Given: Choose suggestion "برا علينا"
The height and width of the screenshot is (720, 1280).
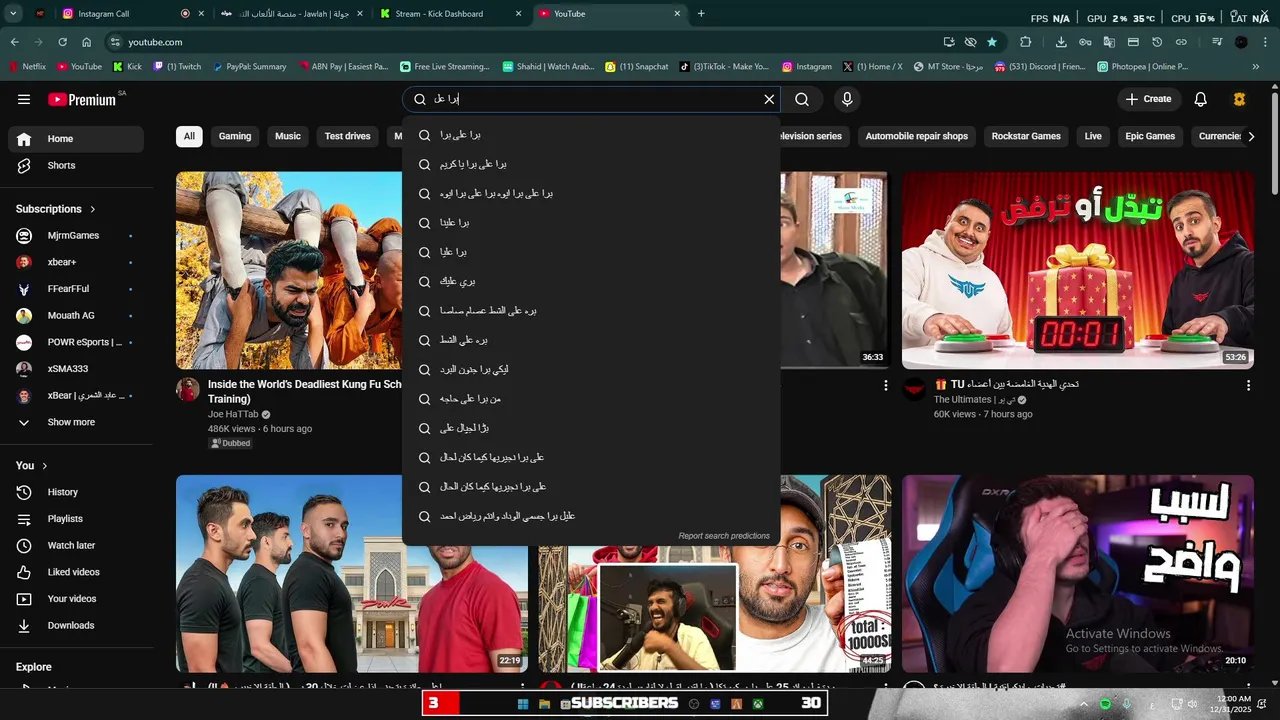Looking at the screenshot, I should click(x=591, y=223).
